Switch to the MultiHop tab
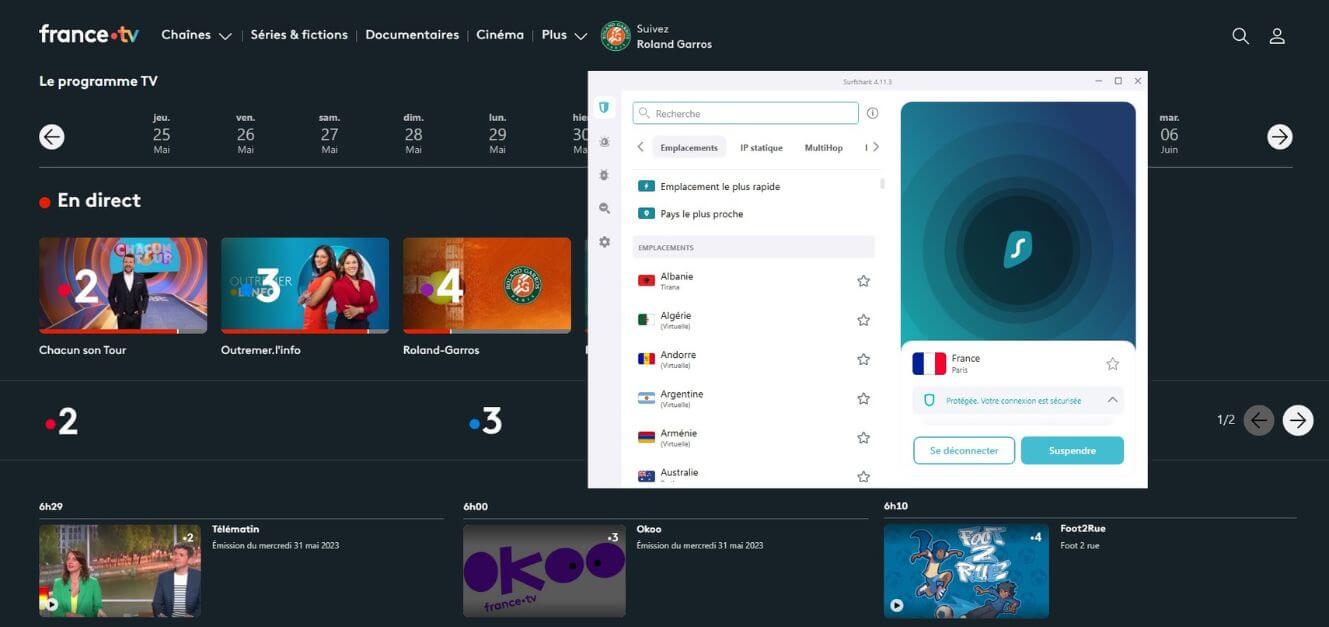The width and height of the screenshot is (1329, 627). pos(823,148)
